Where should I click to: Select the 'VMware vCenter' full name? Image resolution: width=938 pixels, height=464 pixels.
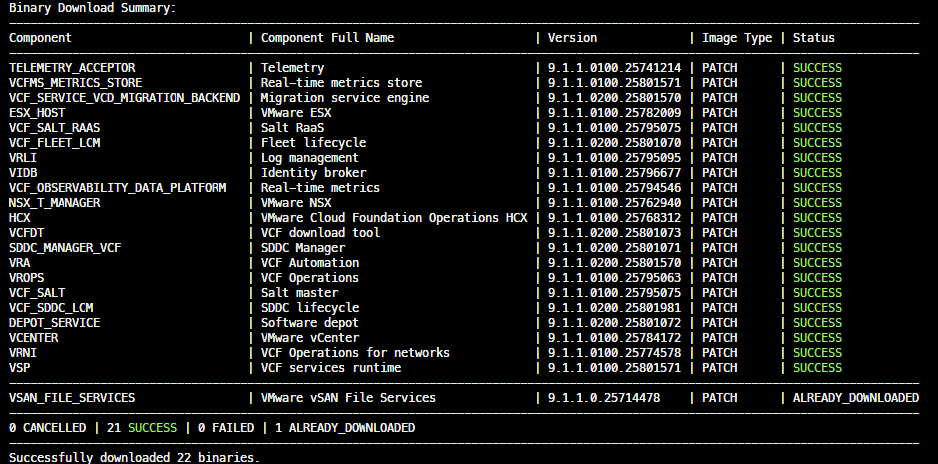(x=310, y=337)
